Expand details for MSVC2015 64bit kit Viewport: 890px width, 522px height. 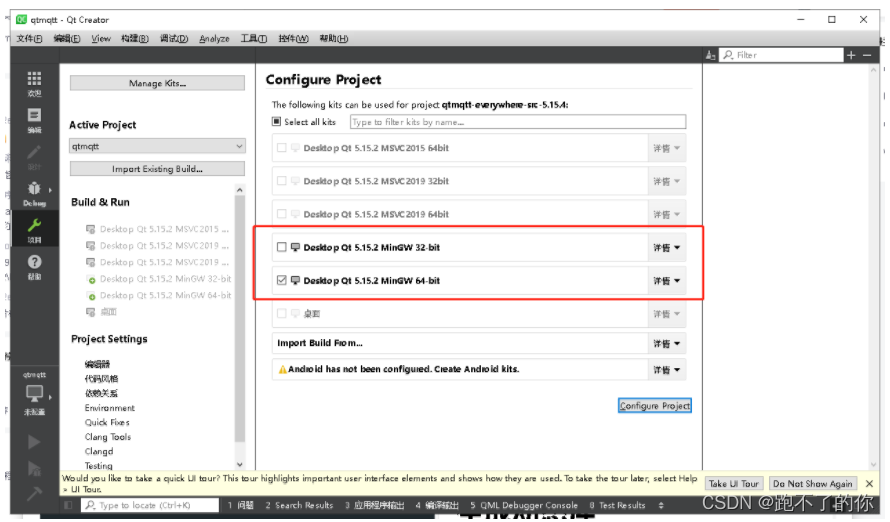click(x=666, y=148)
